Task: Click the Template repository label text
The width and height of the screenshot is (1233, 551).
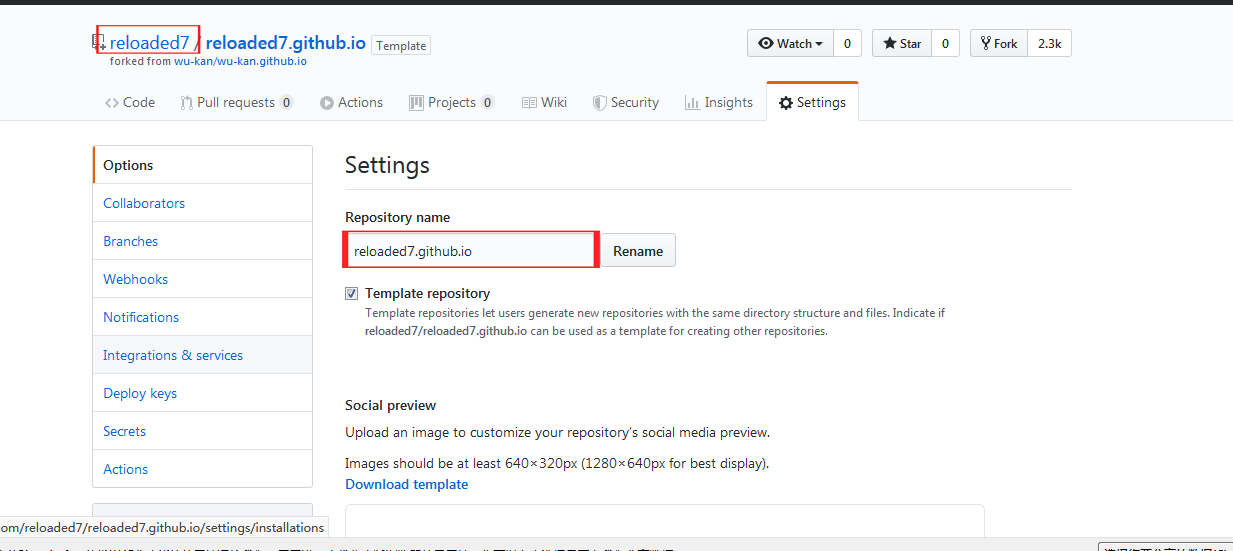Action: pos(428,293)
